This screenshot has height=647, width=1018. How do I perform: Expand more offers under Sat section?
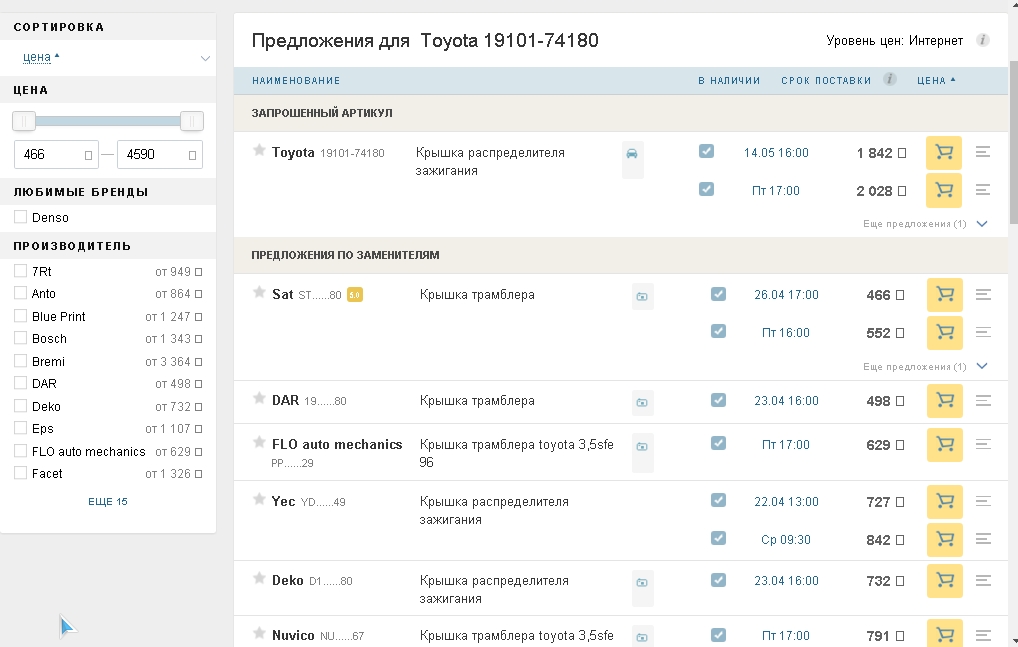point(981,366)
